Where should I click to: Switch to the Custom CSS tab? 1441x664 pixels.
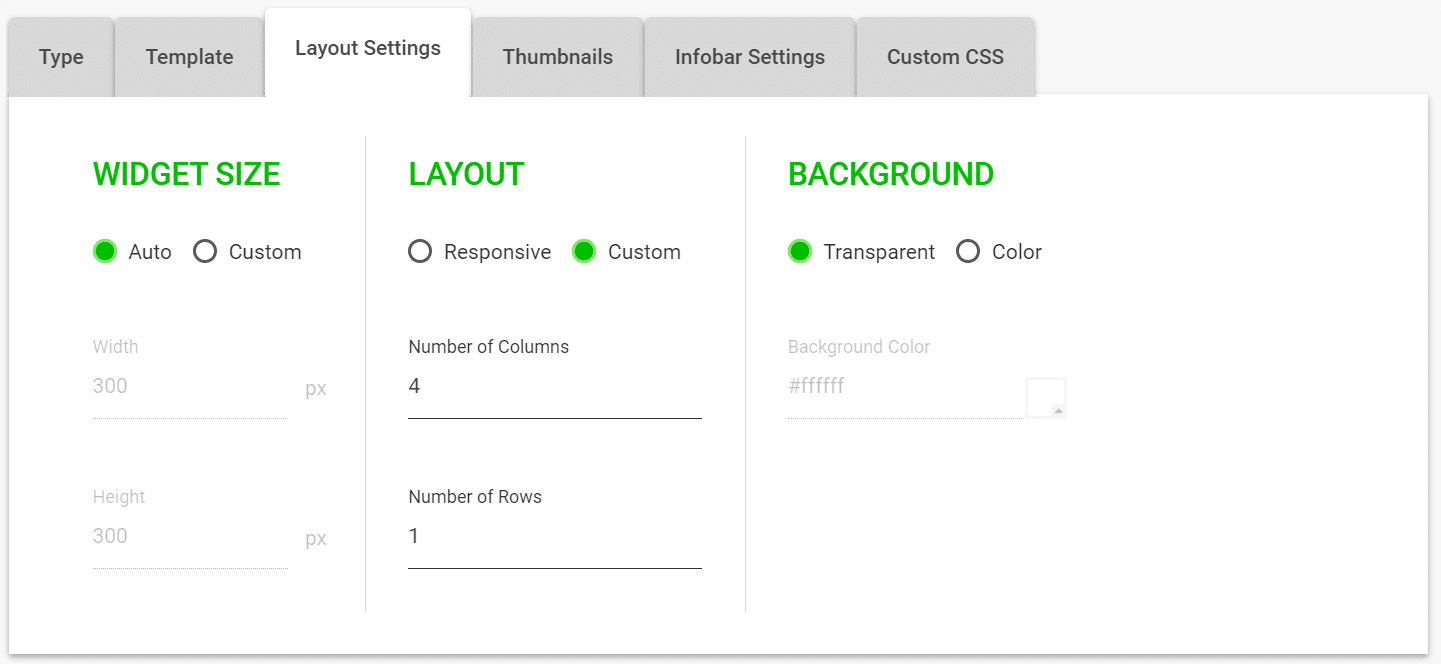pos(945,57)
